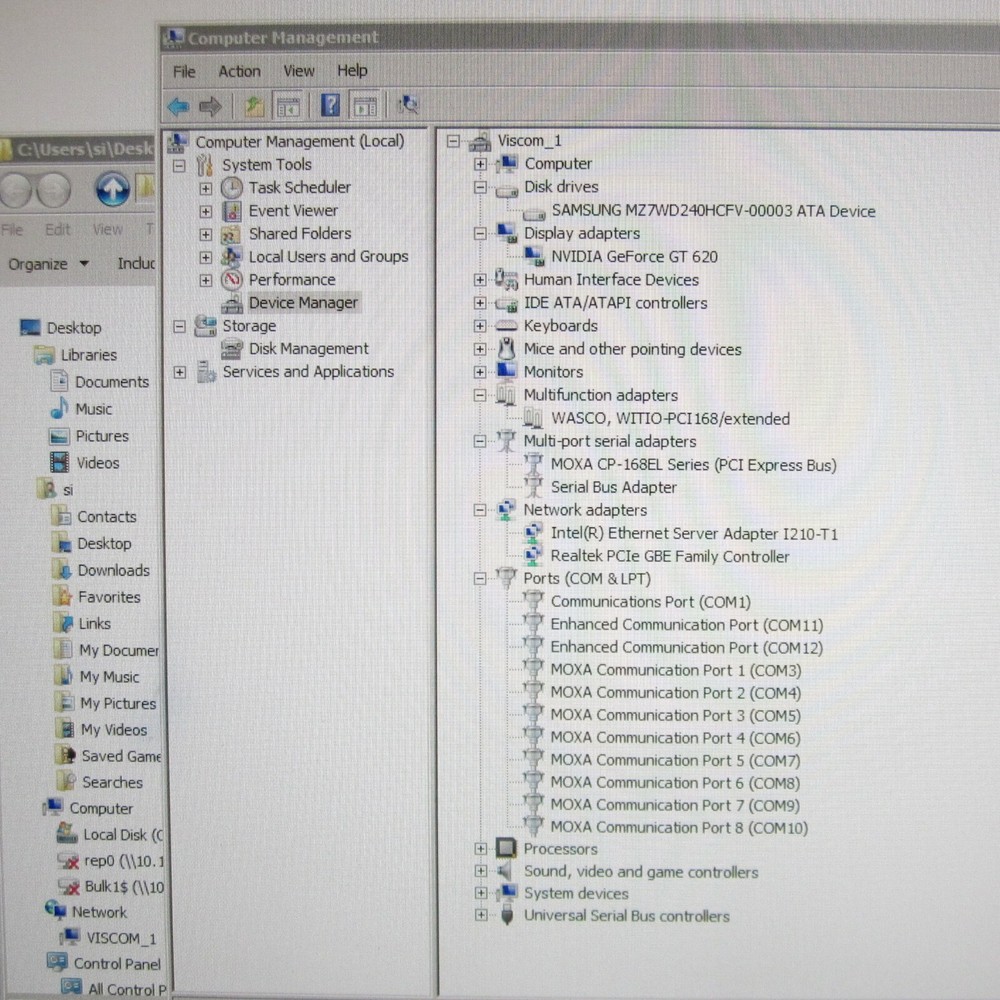
Task: Click the Back navigation arrow in the toolbar
Action: click(x=180, y=105)
